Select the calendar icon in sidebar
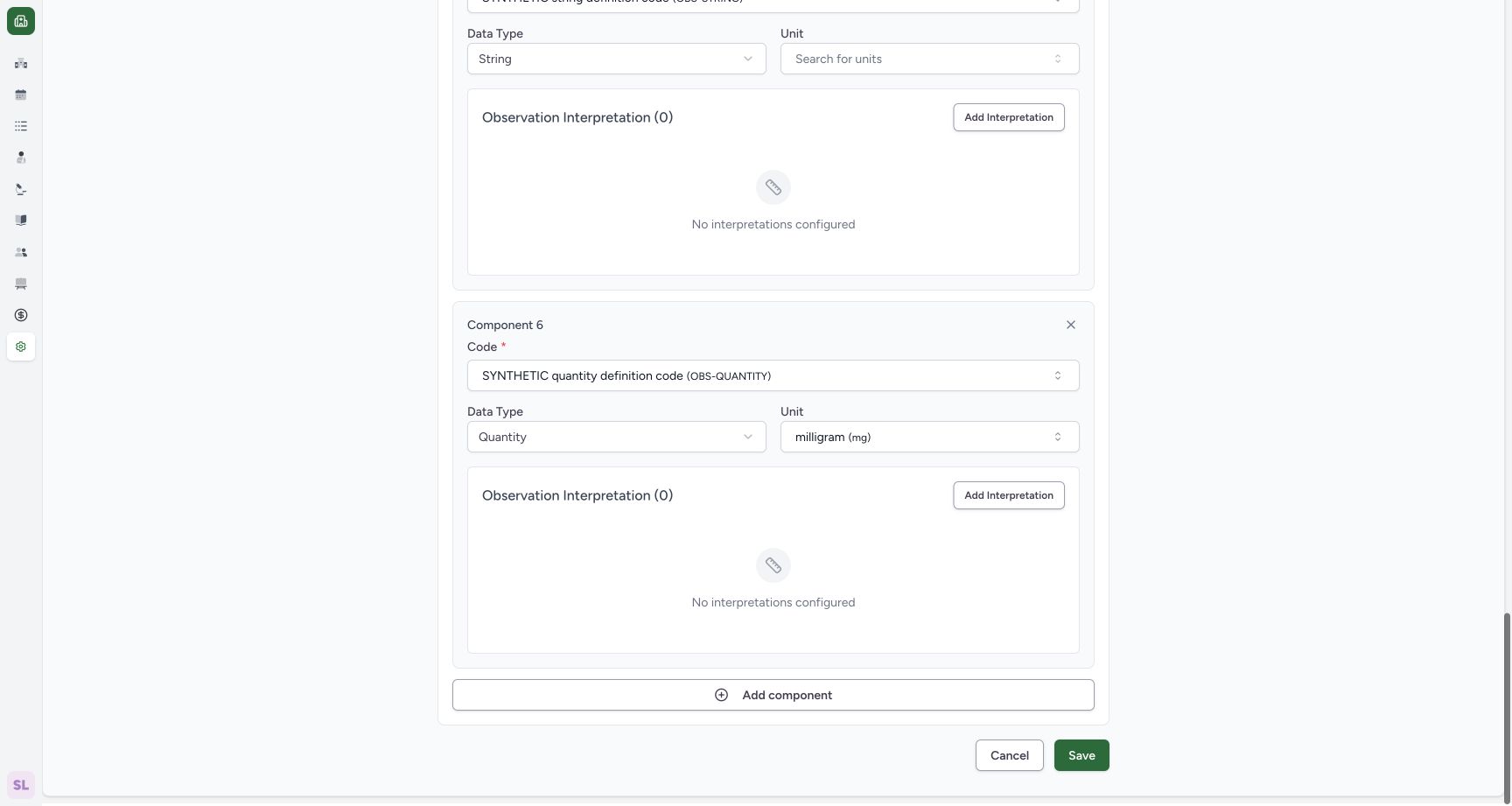 [21, 95]
